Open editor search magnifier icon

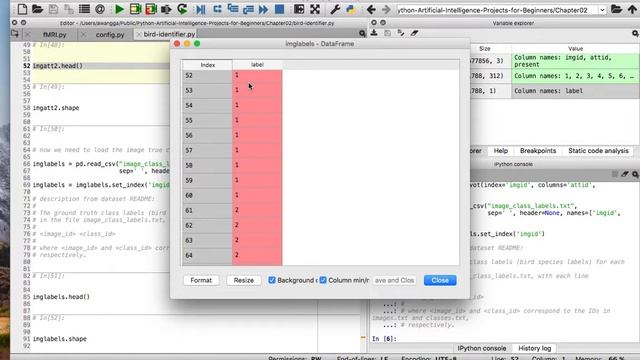pos(362,34)
